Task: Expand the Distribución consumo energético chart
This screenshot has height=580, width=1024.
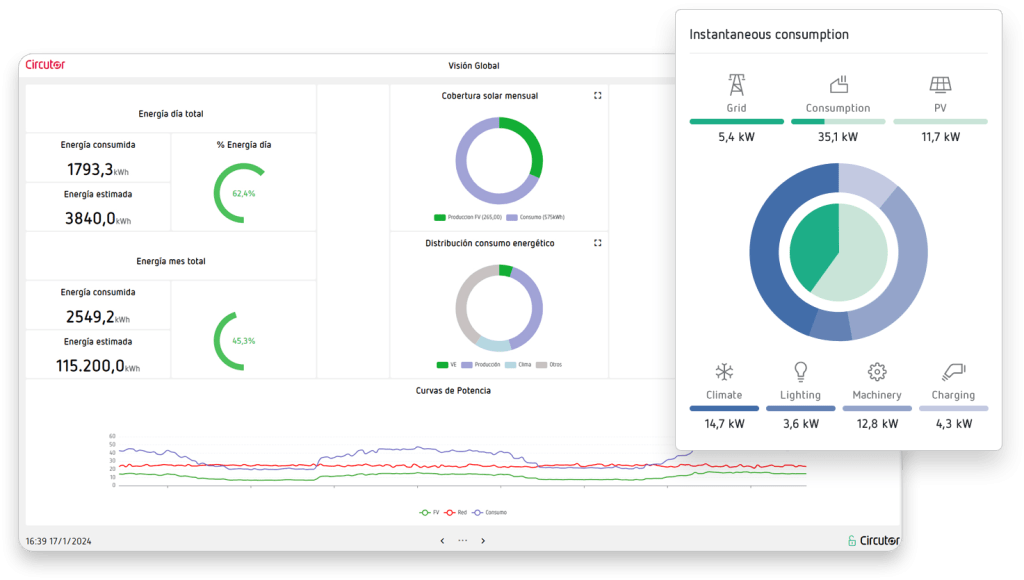Action: point(597,241)
